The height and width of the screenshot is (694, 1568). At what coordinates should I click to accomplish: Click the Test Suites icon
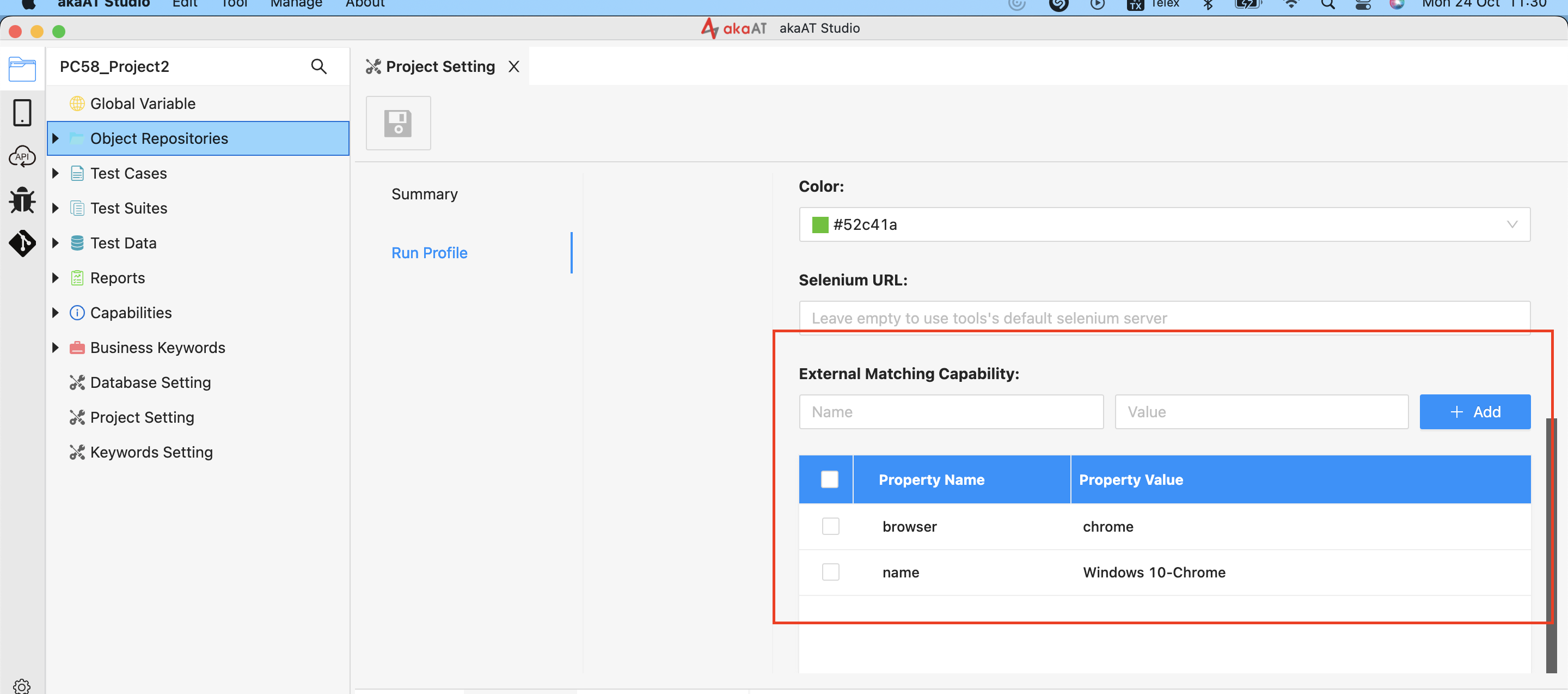(77, 208)
